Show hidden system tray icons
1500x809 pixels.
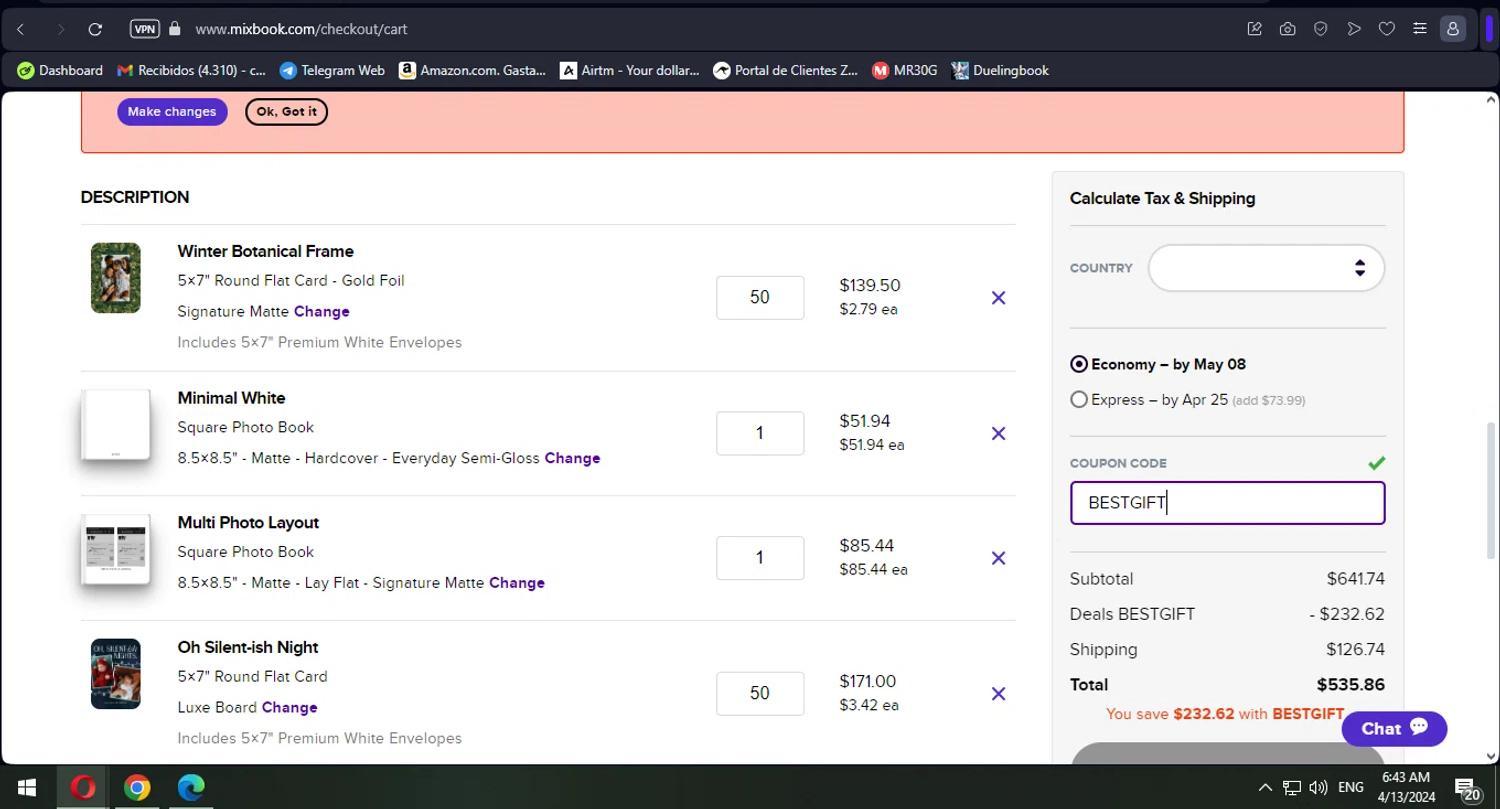[x=1265, y=788]
